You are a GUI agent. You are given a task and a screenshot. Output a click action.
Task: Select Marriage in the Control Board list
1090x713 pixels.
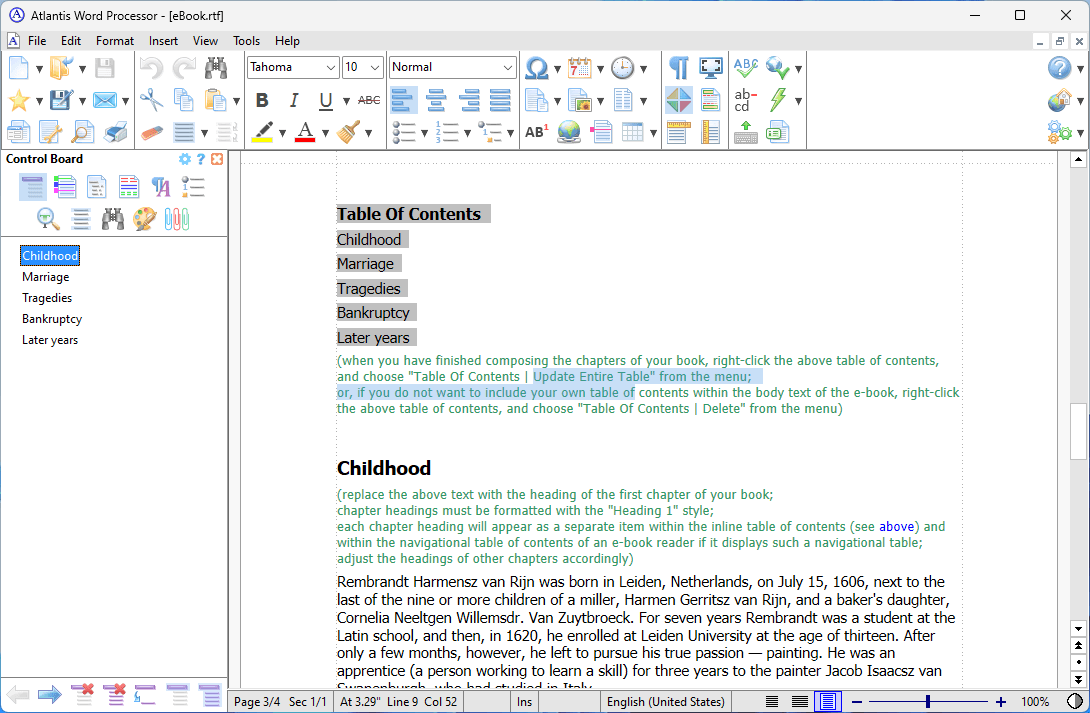[46, 277]
